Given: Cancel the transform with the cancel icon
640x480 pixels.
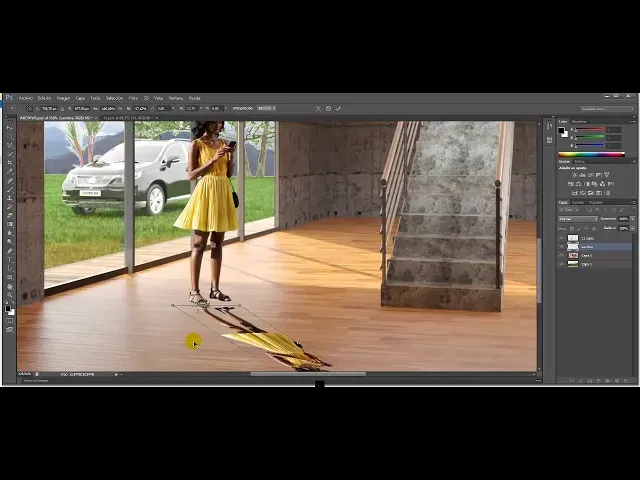Looking at the screenshot, I should (329, 108).
